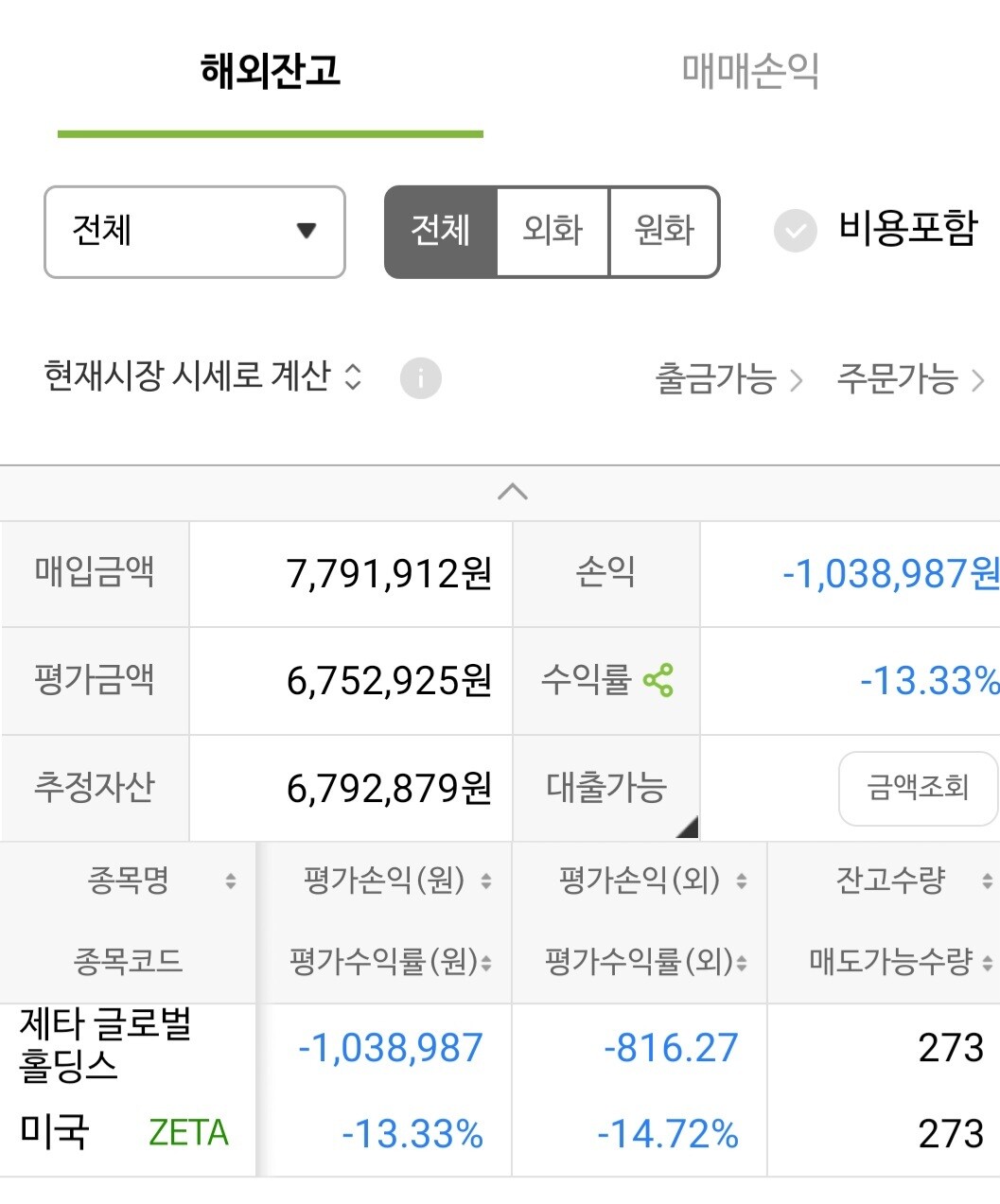
Task: Click the info icon beside calculation method
Action: pos(420,378)
